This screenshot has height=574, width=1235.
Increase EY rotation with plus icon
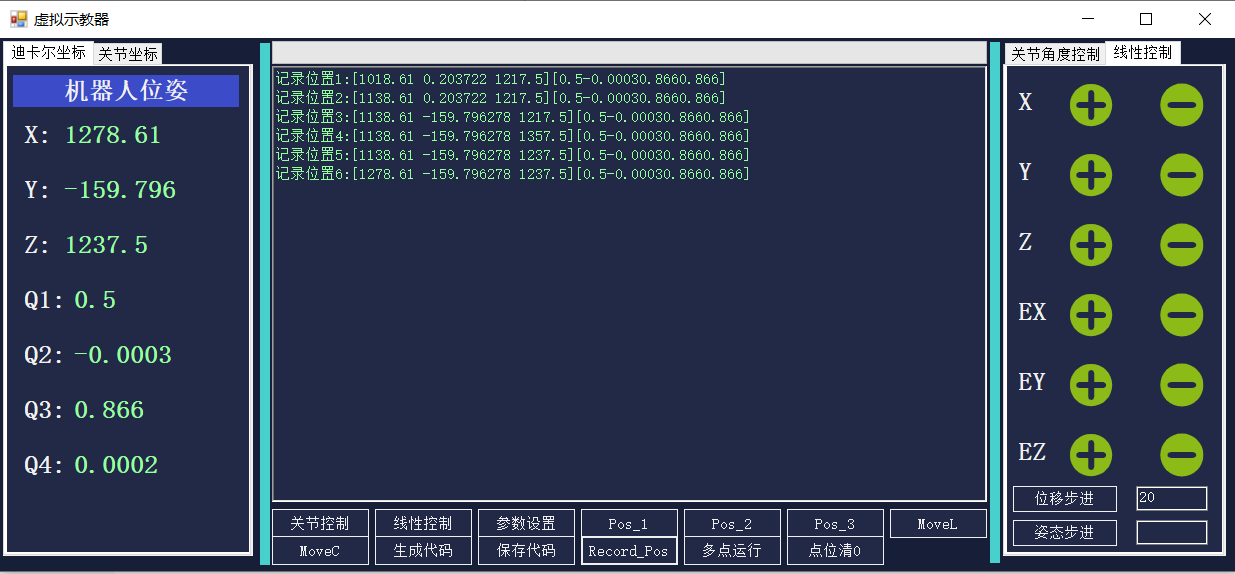pyautogui.click(x=1091, y=385)
